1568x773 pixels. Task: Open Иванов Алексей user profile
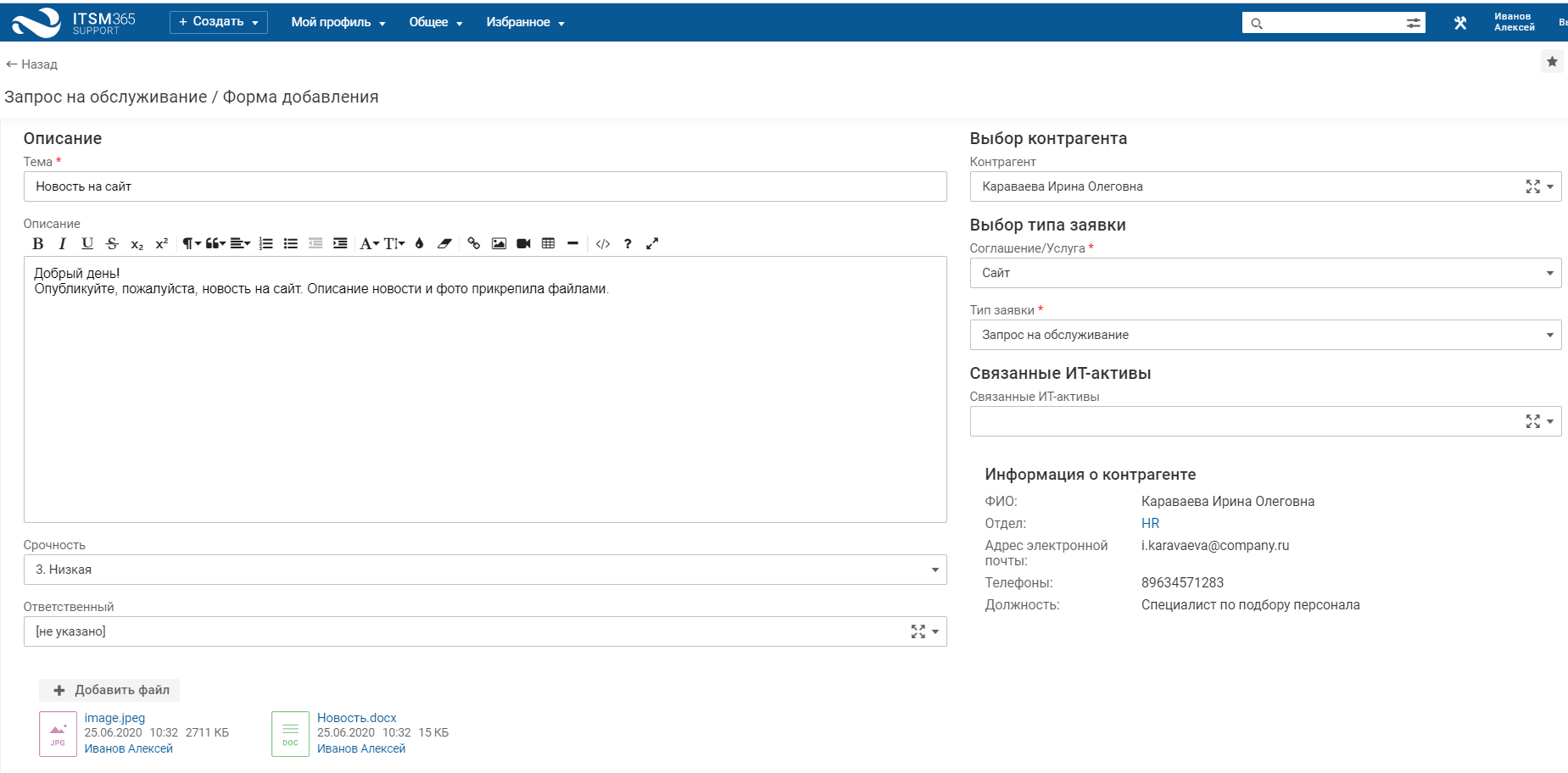(1514, 22)
